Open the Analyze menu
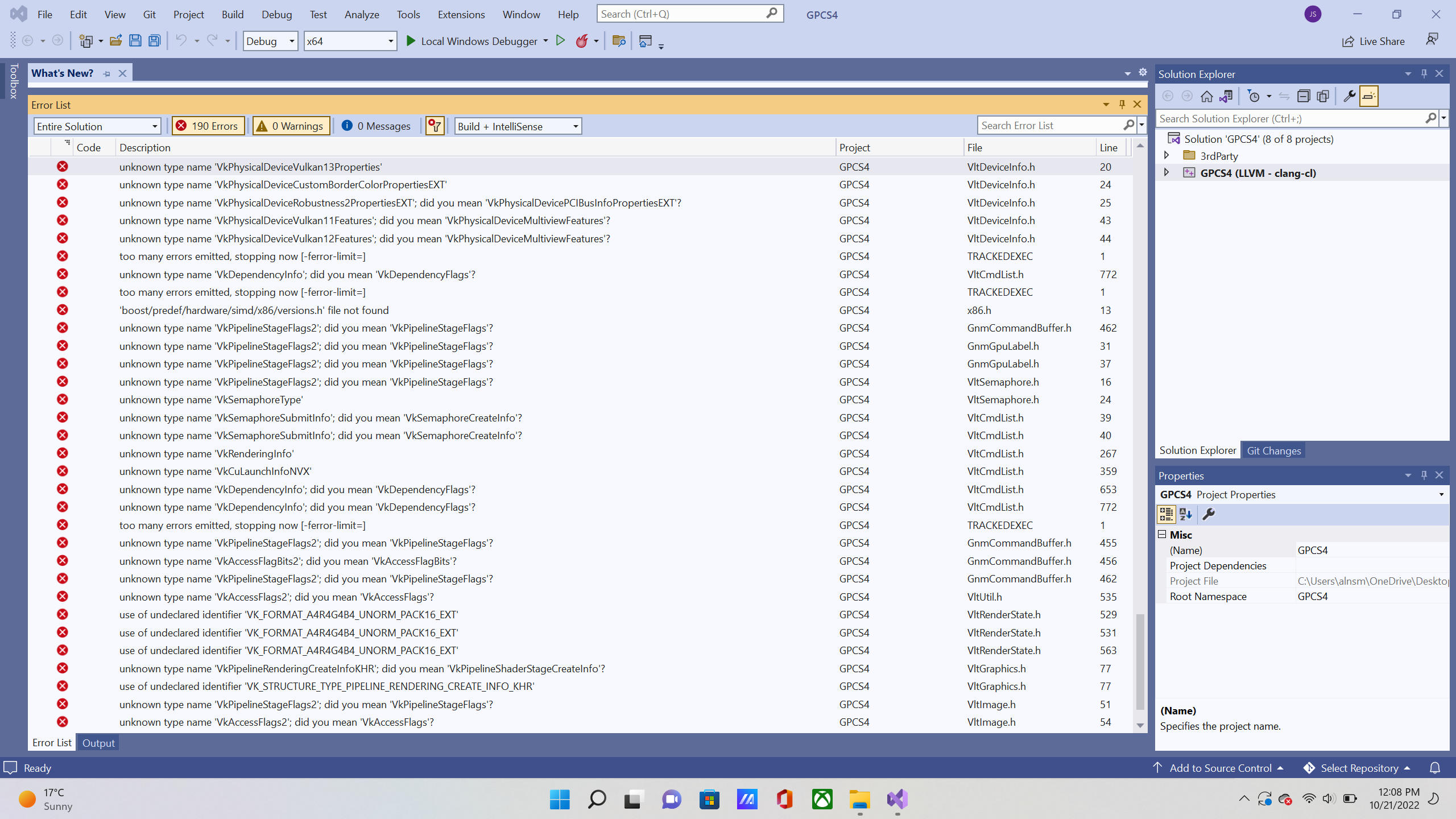 point(361,14)
